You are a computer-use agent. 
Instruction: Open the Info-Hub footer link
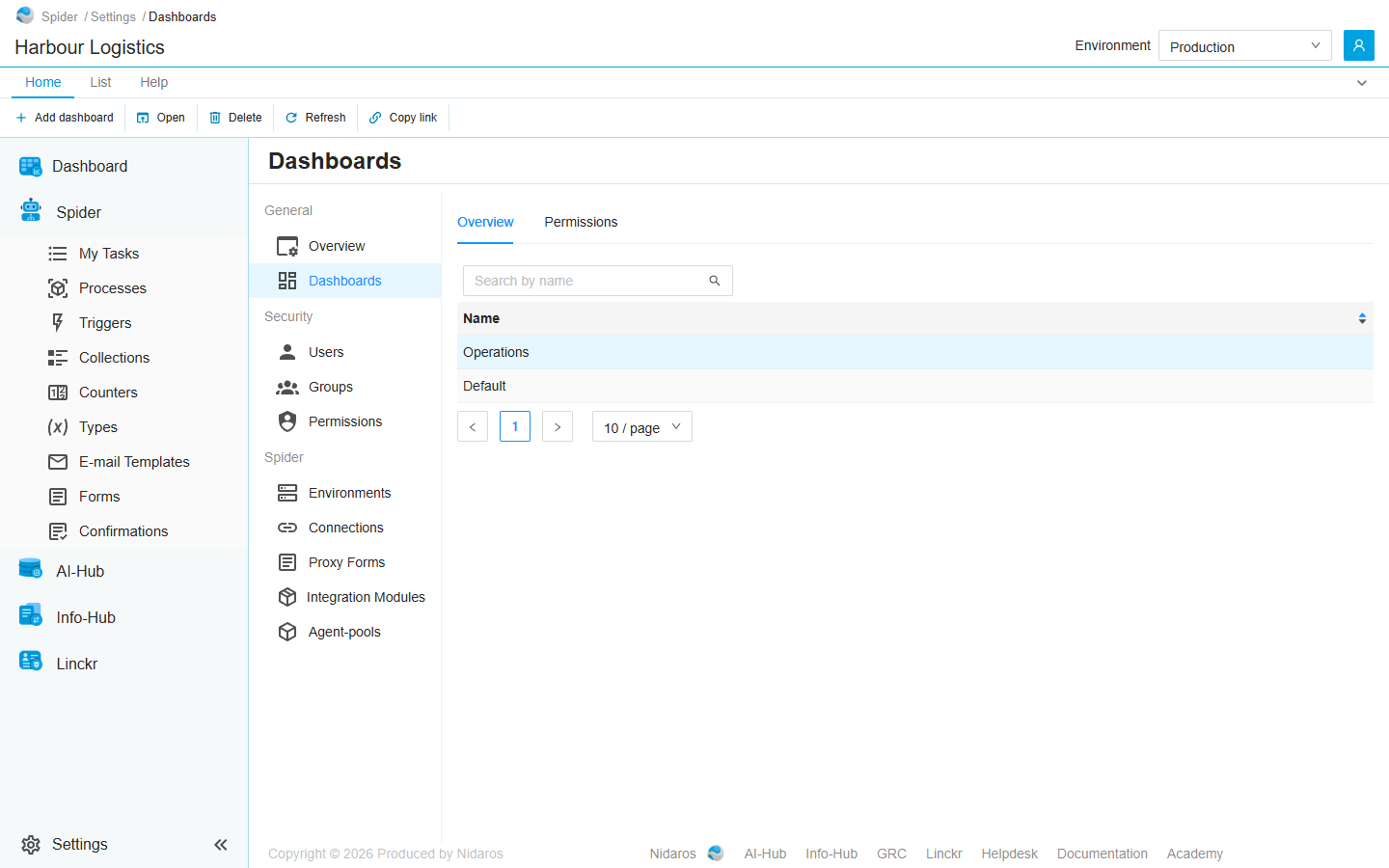(x=831, y=854)
